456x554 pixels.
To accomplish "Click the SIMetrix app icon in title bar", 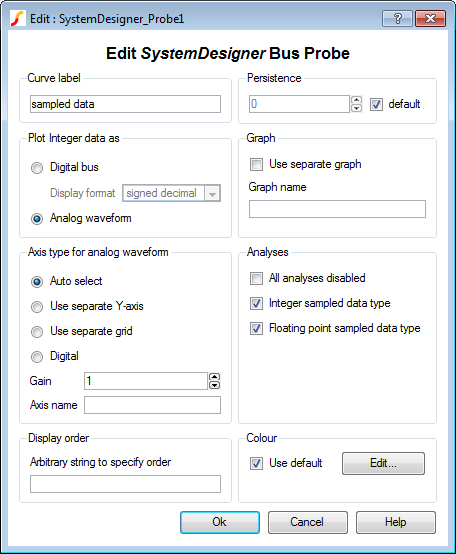I will [17, 18].
